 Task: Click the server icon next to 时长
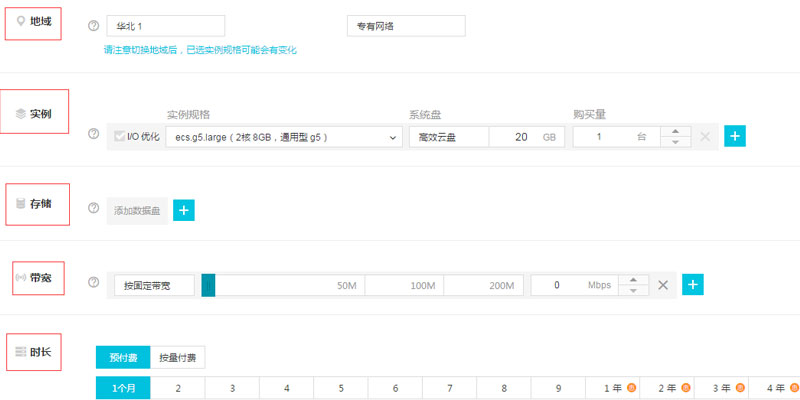pos(21,352)
